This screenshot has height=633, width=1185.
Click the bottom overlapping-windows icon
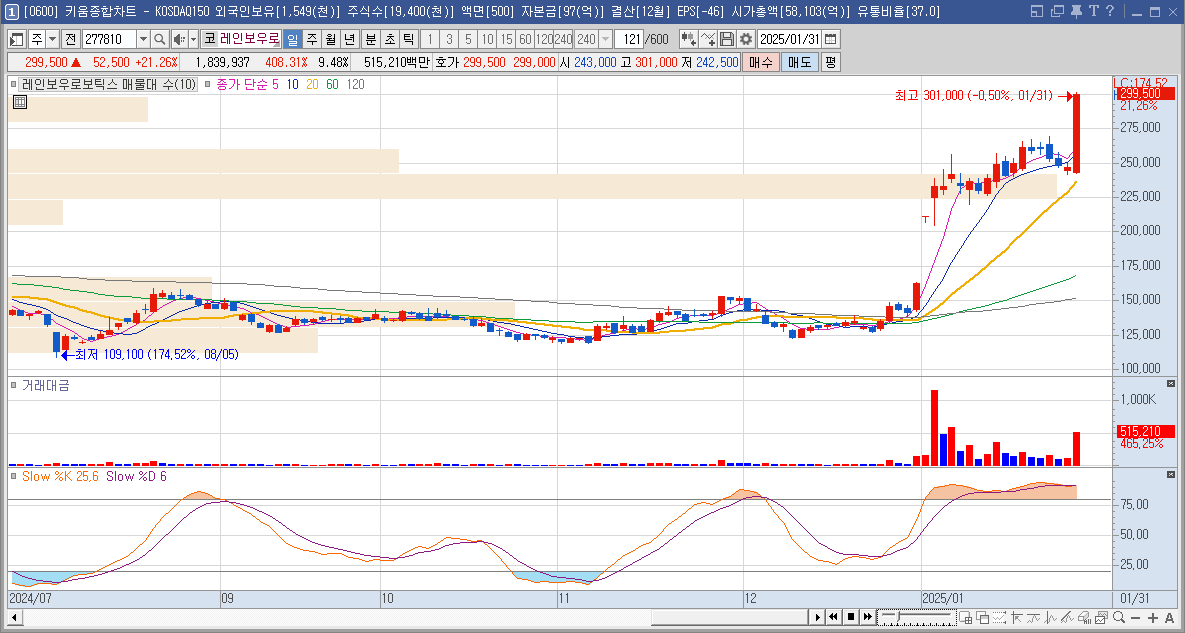click(982, 618)
